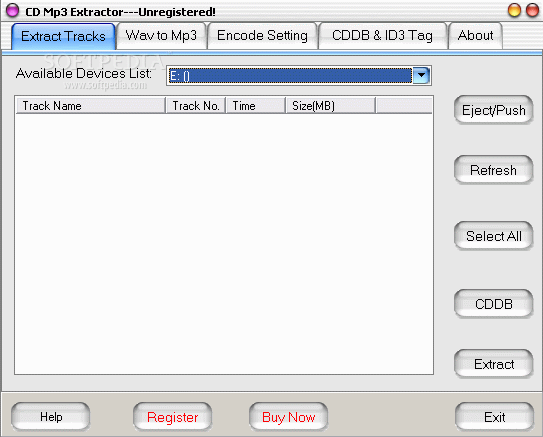The height and width of the screenshot is (437, 543).
Task: Sort by Size(MB) column header
Action: (331, 106)
